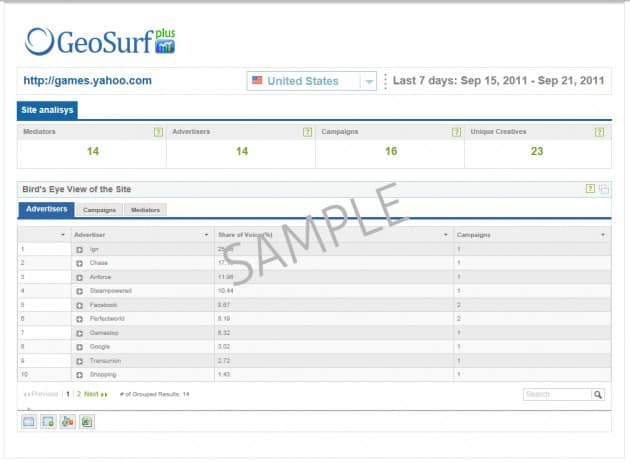Click the Perfectworld row campaigns count 2
The image size is (630, 462).
[459, 319]
